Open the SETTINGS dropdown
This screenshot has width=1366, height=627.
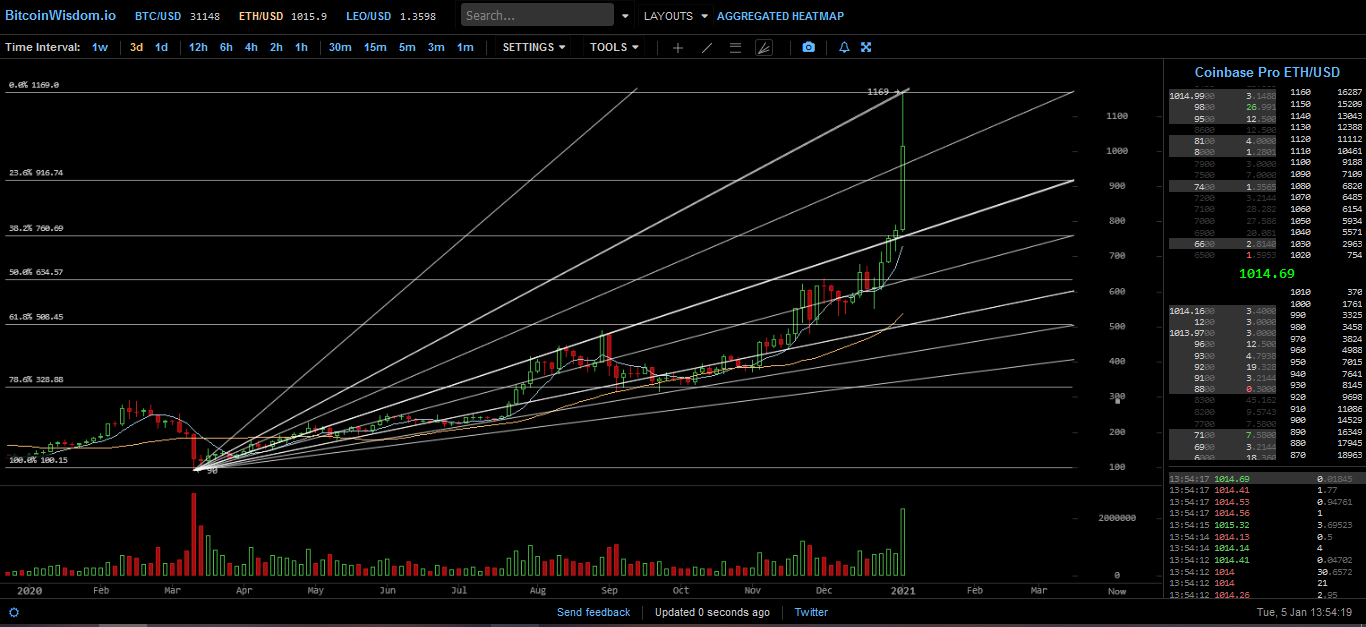pyautogui.click(x=534, y=47)
